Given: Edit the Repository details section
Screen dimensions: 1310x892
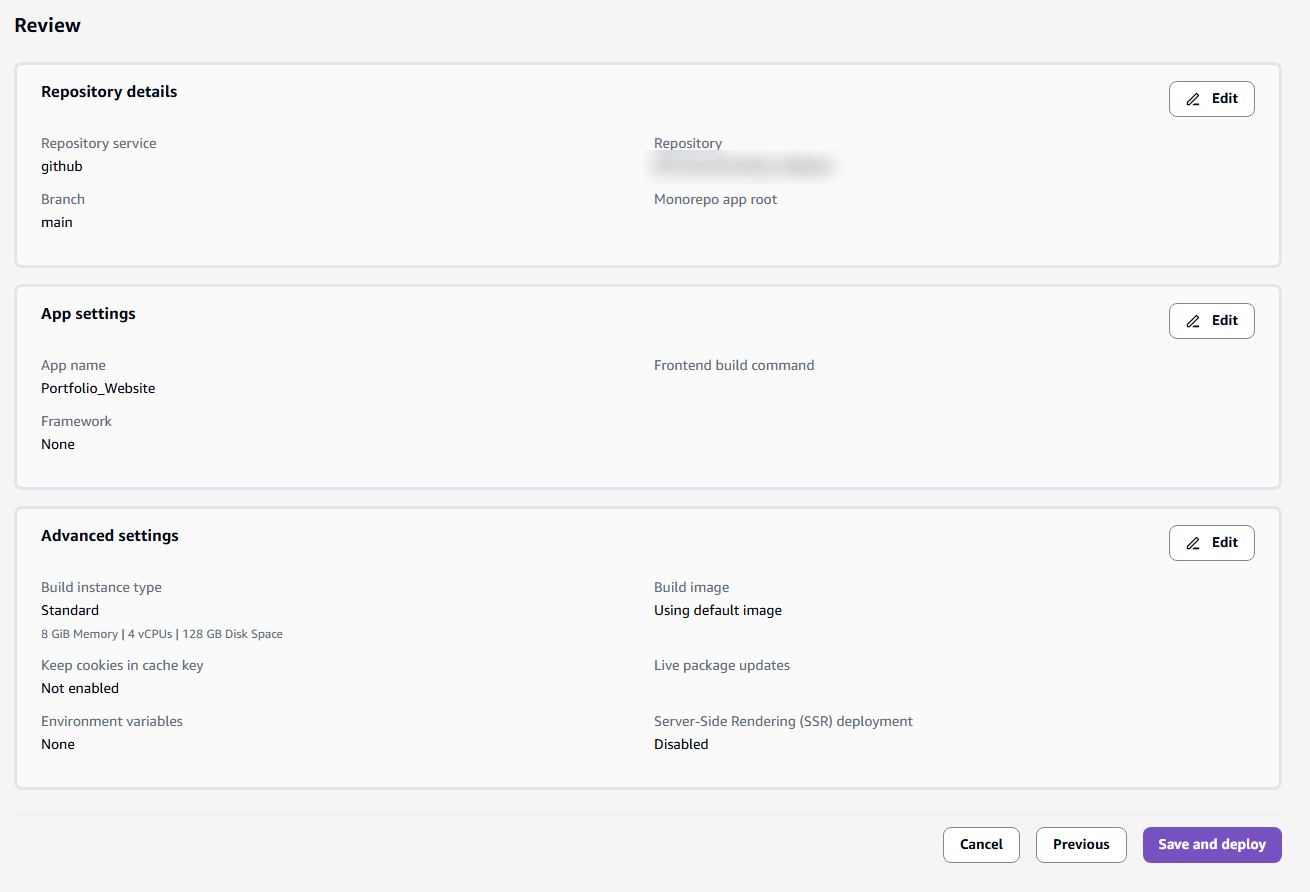Looking at the screenshot, I should tap(1211, 98).
